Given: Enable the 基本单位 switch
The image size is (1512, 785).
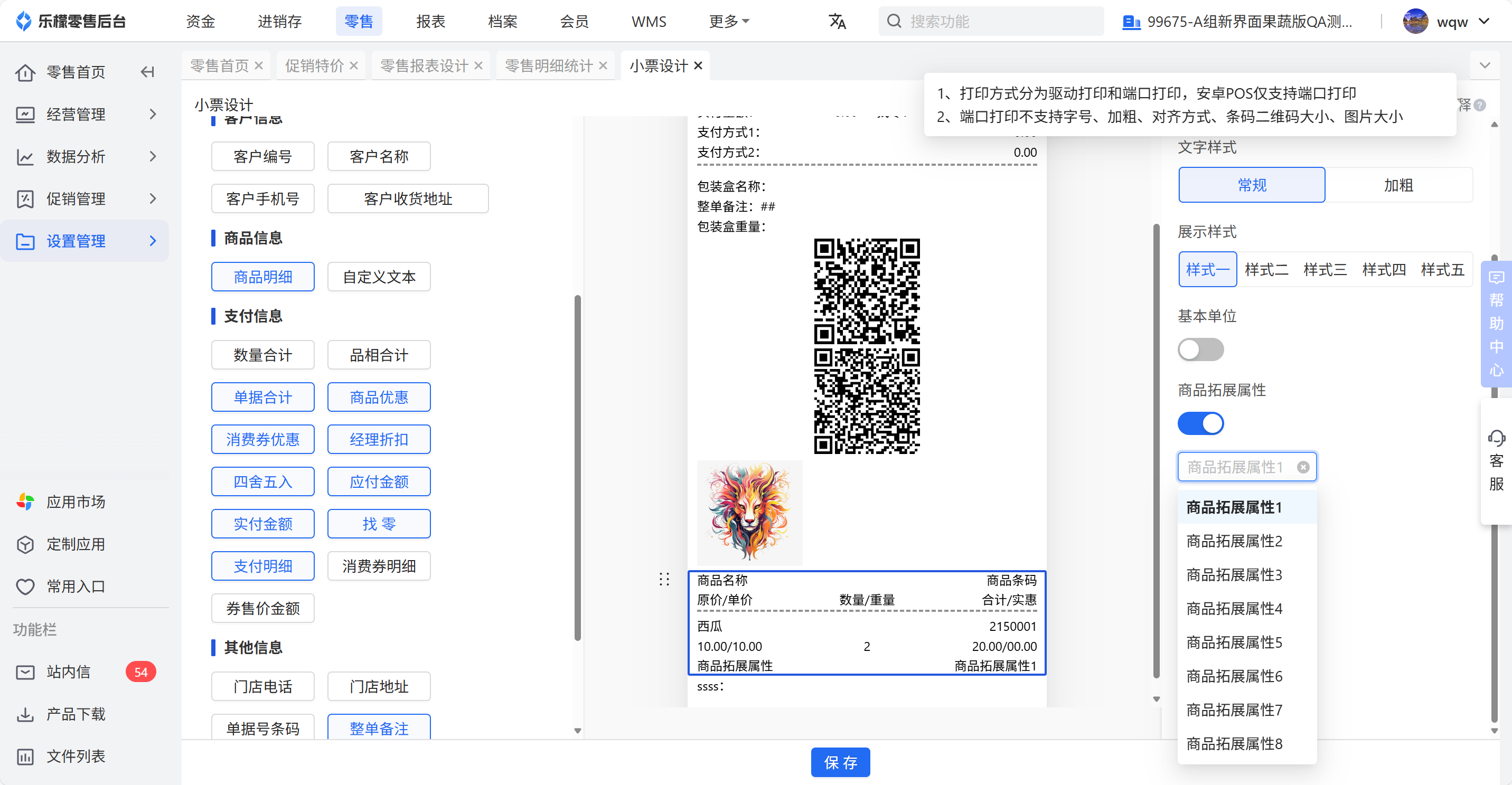Looking at the screenshot, I should [1200, 349].
